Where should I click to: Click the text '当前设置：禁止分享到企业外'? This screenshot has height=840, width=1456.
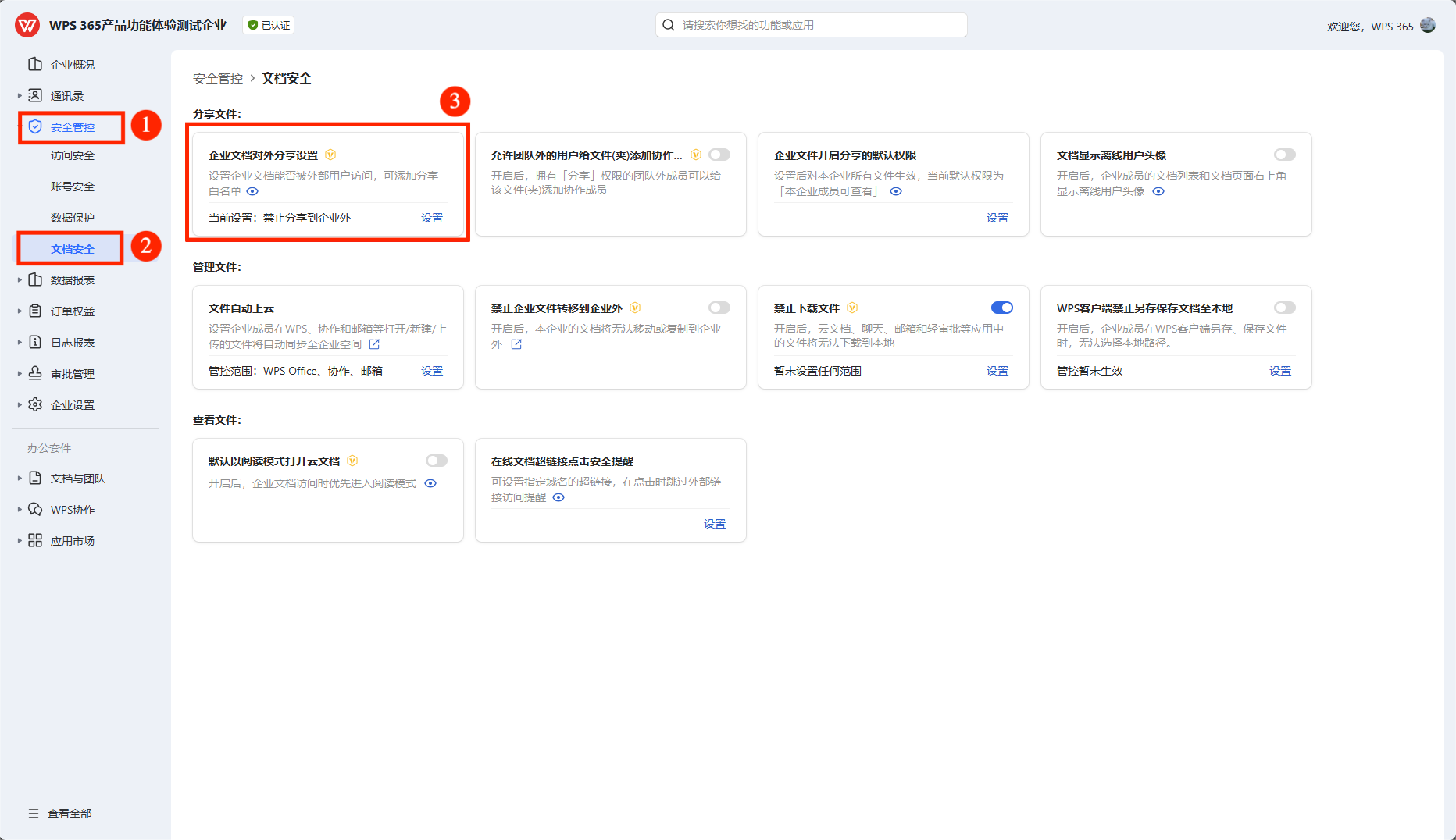[280, 218]
